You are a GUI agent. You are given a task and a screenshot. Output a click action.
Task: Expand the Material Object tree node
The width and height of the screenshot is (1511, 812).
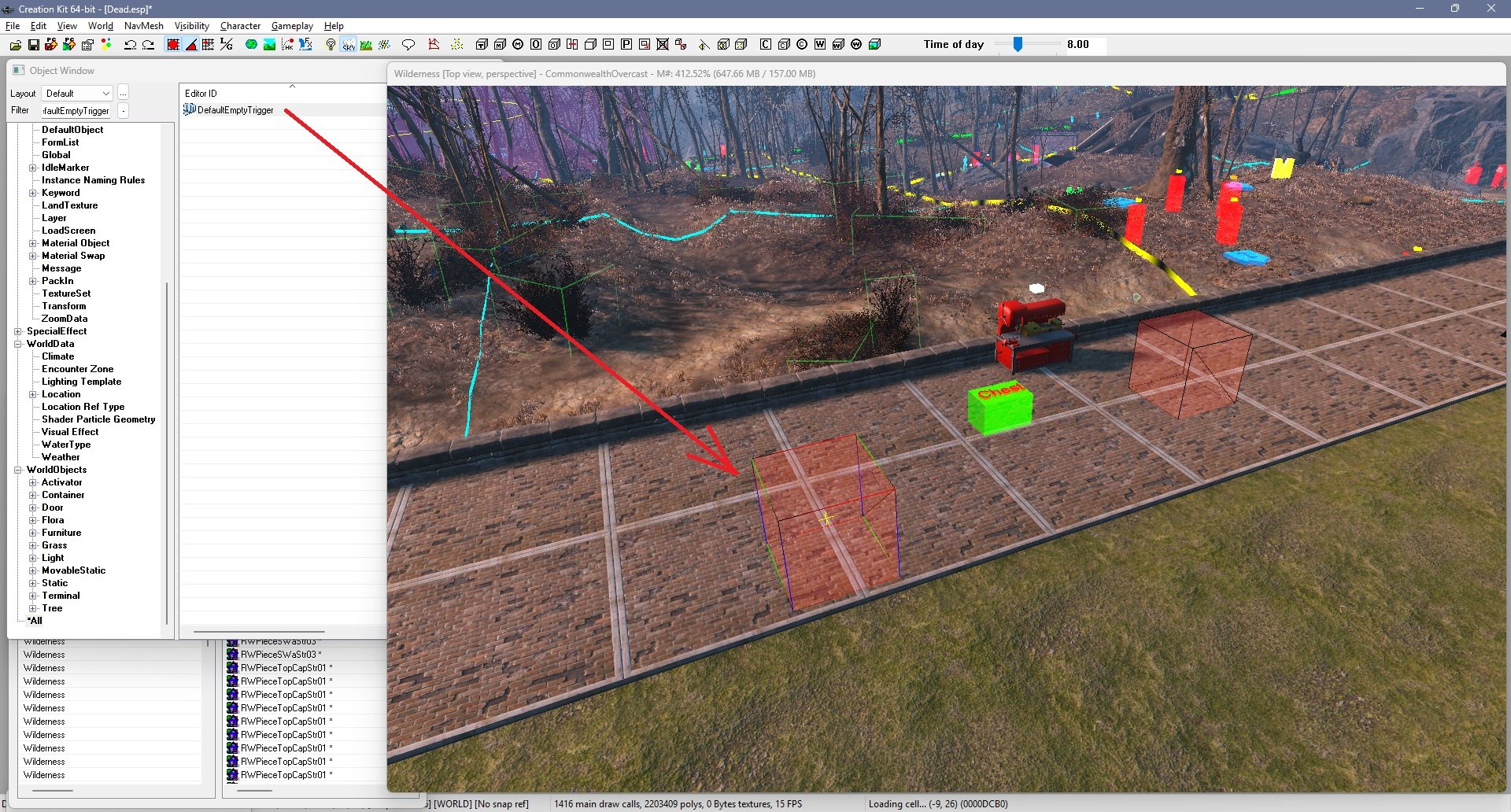[x=33, y=243]
